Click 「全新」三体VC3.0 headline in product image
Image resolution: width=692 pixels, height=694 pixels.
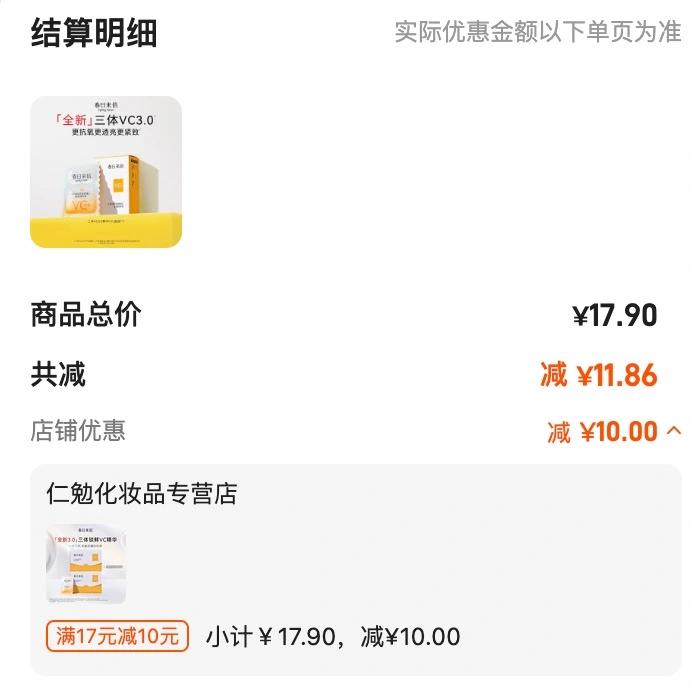(x=105, y=120)
